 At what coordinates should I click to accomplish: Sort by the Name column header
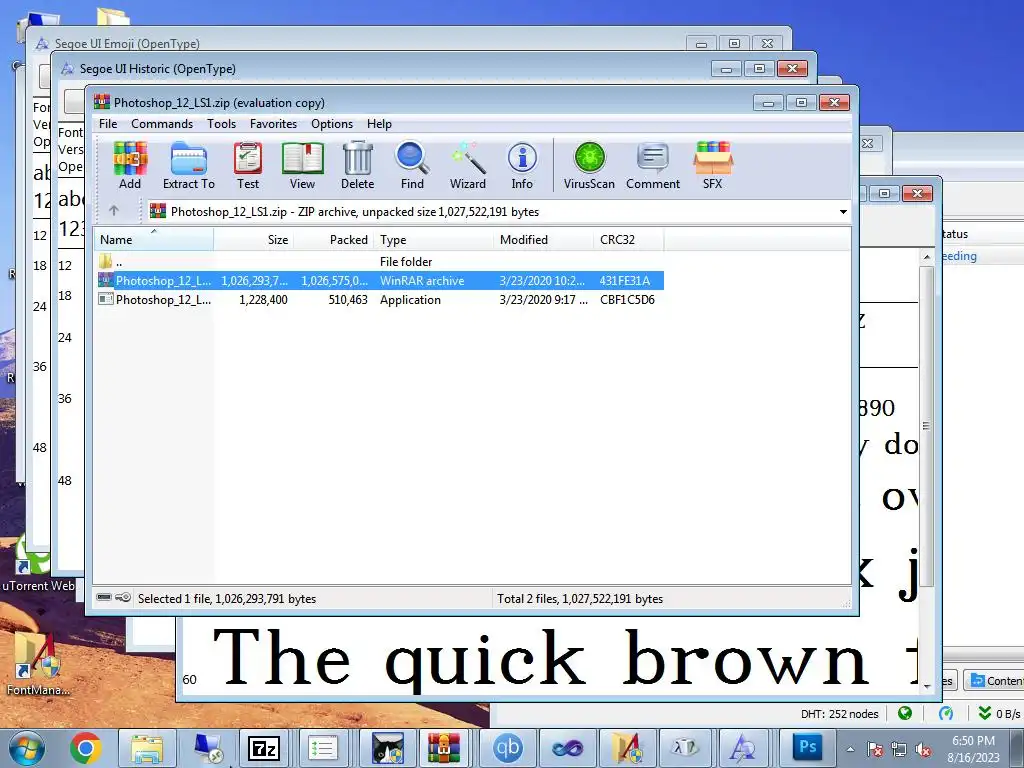point(153,240)
